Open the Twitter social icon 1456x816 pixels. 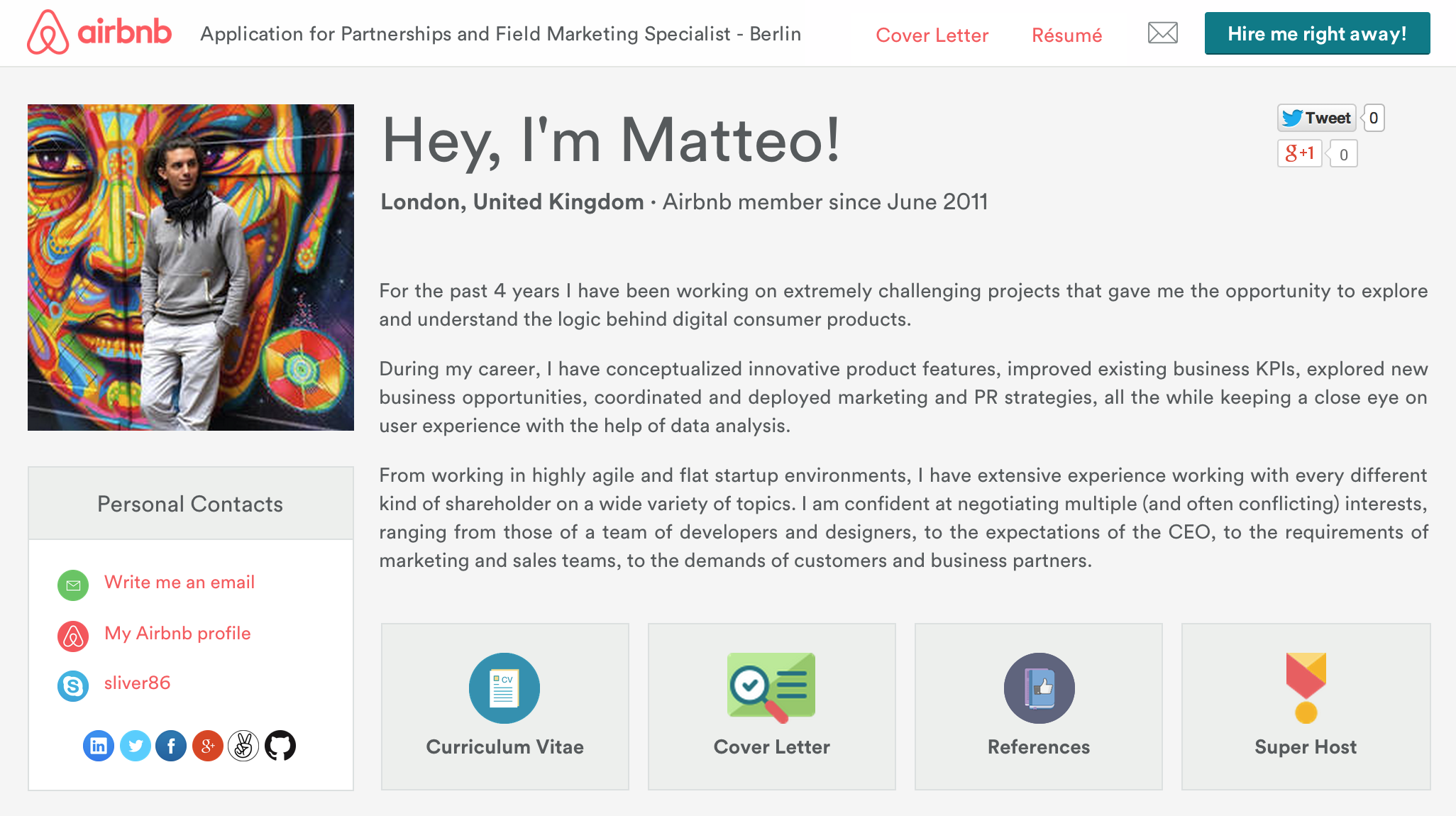tap(135, 746)
